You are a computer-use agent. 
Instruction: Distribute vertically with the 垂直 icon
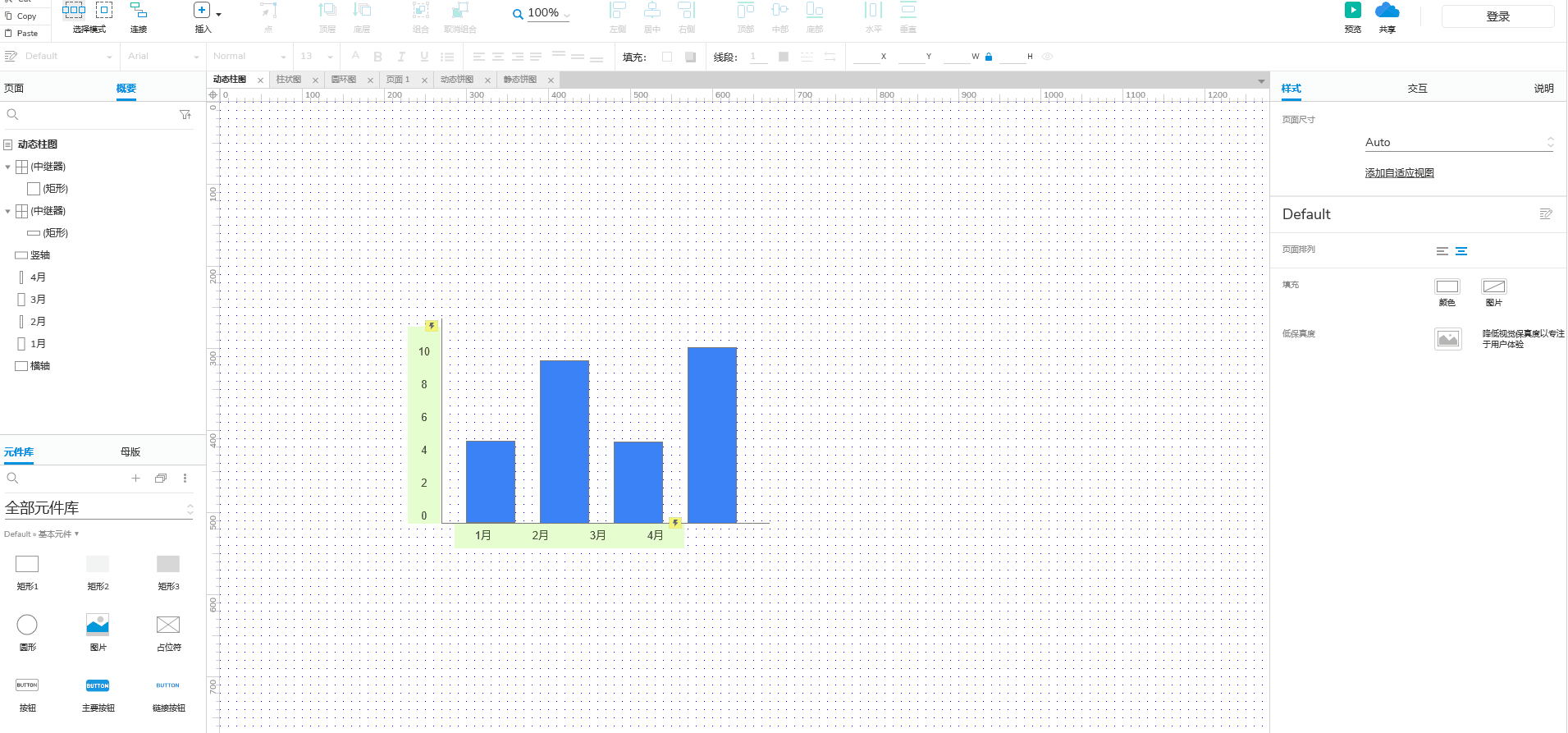coord(908,11)
